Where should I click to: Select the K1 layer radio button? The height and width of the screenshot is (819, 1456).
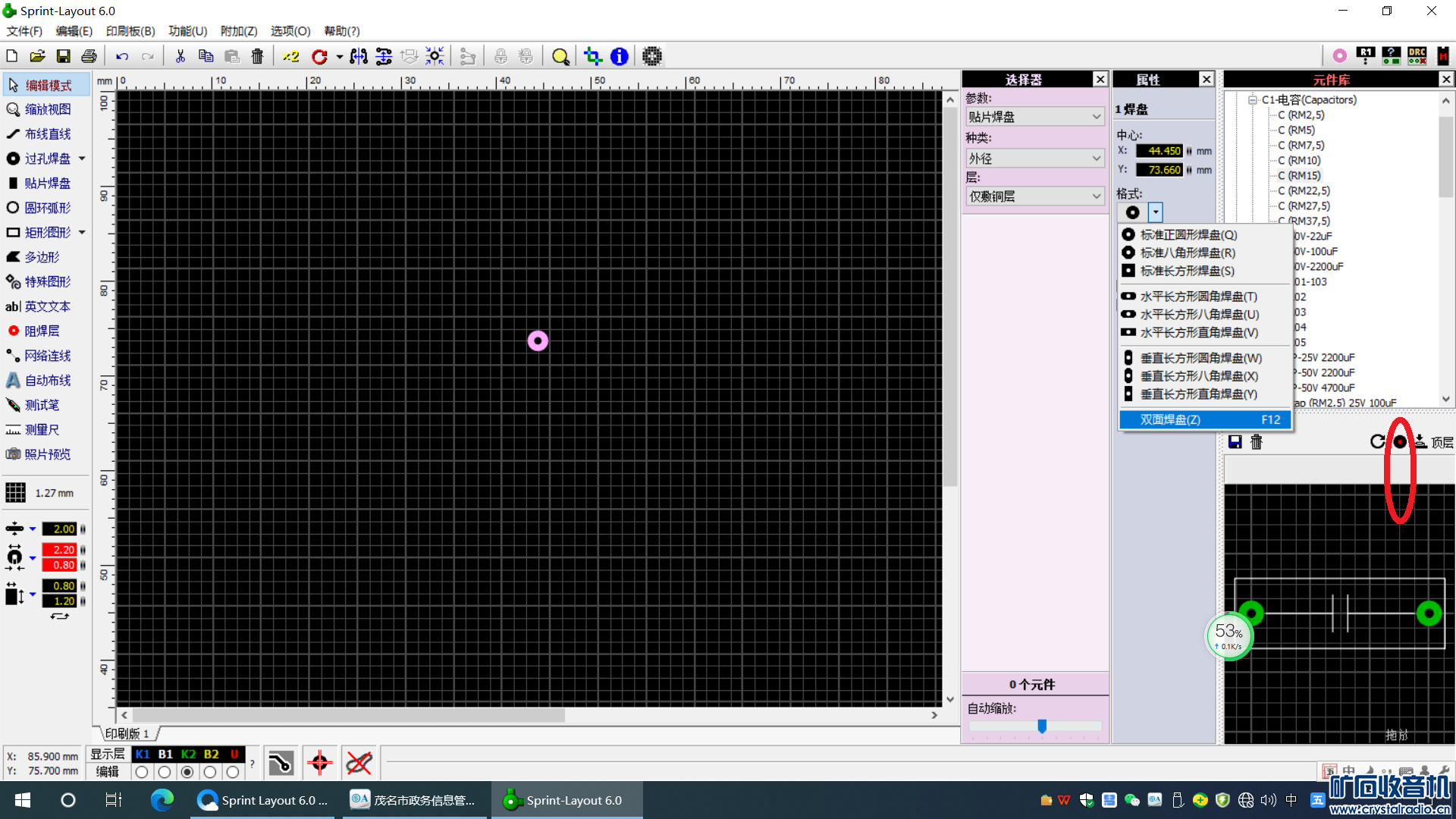(x=142, y=772)
